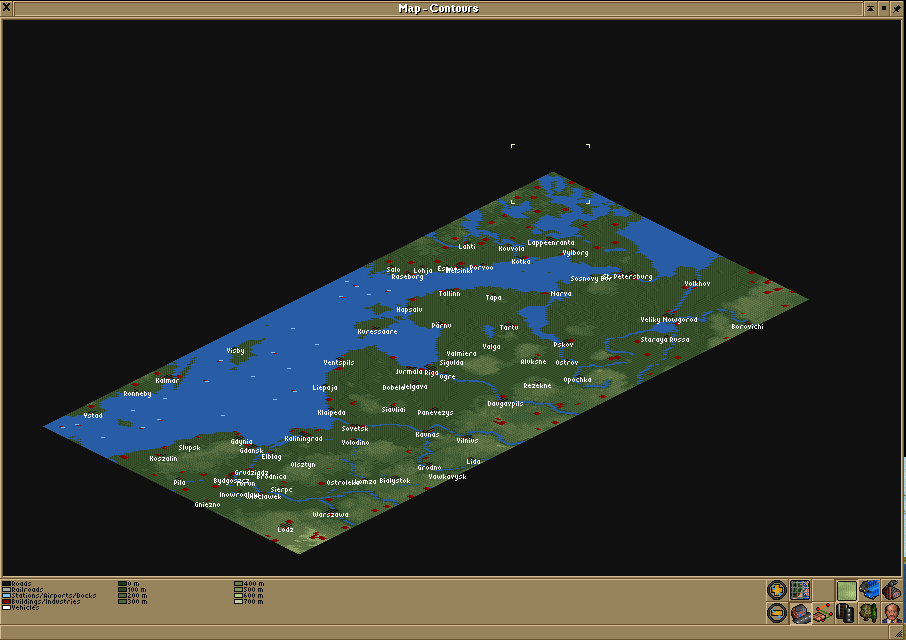Click the Riga town label

(431, 373)
